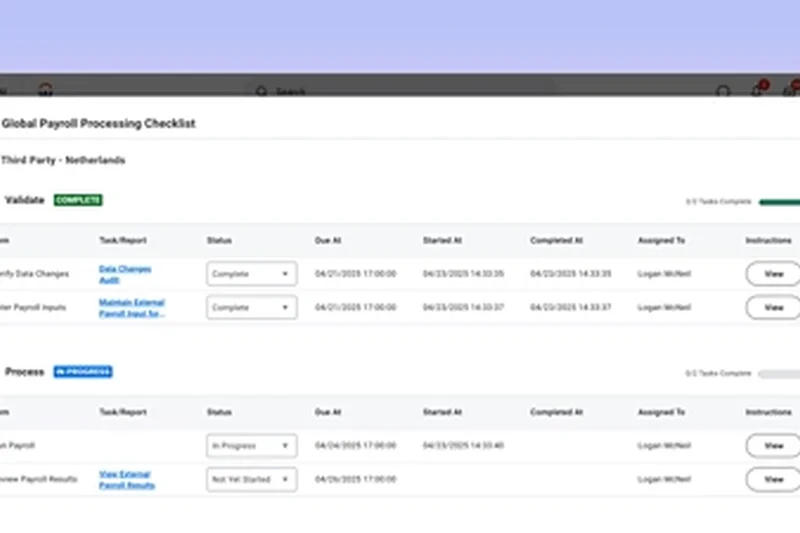Click Tasks Complete count in Process section
The width and height of the screenshot is (800, 533).
tap(718, 374)
